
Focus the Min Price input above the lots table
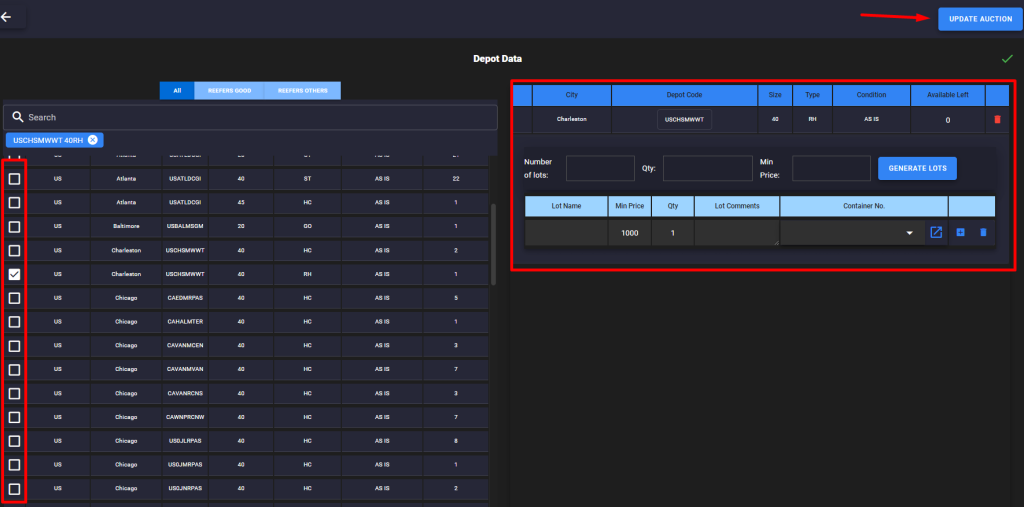(831, 168)
